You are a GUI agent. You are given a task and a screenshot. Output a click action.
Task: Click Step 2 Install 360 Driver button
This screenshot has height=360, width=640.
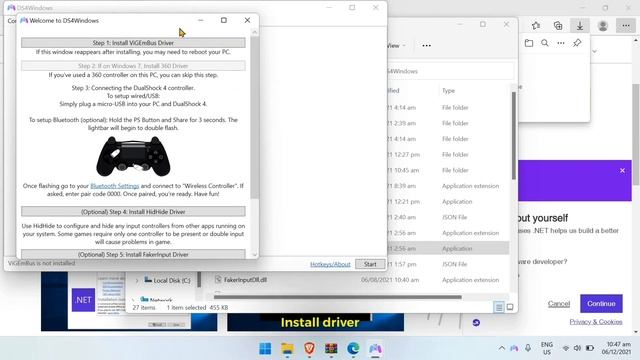133,66
